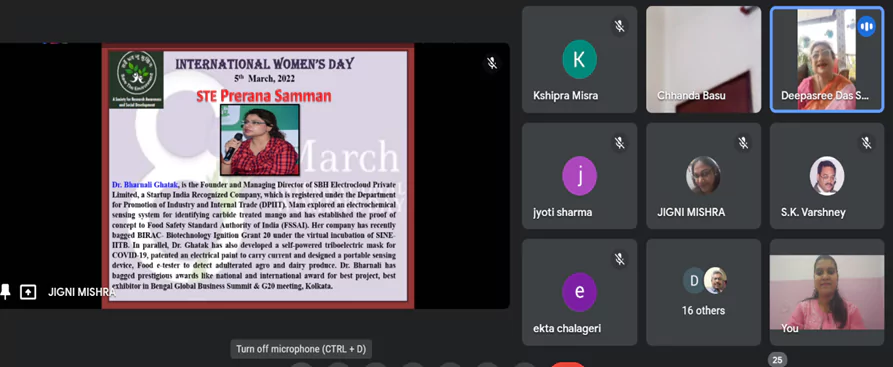Click the pin icon beside the presentation name

[5, 292]
